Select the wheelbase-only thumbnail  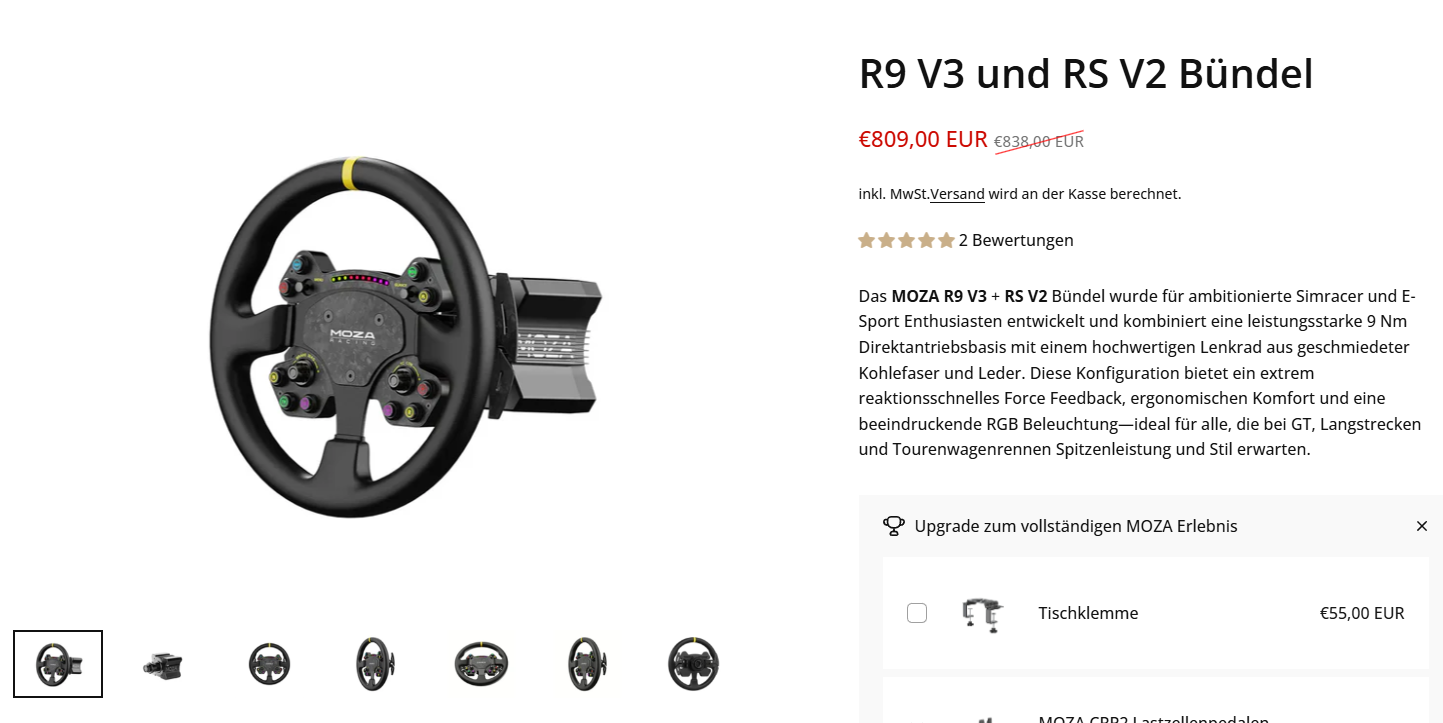163,664
